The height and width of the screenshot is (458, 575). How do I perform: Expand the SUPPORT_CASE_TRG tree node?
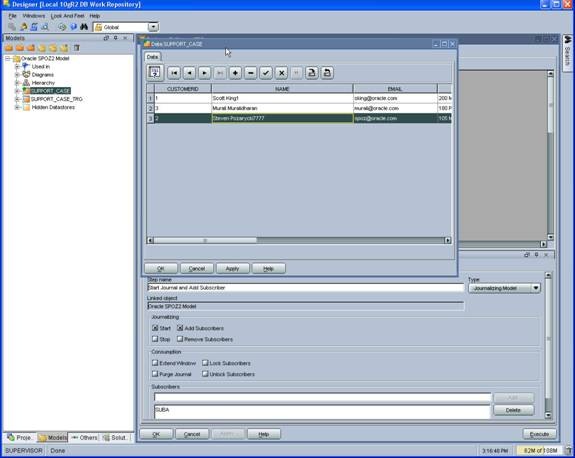tap(17, 99)
